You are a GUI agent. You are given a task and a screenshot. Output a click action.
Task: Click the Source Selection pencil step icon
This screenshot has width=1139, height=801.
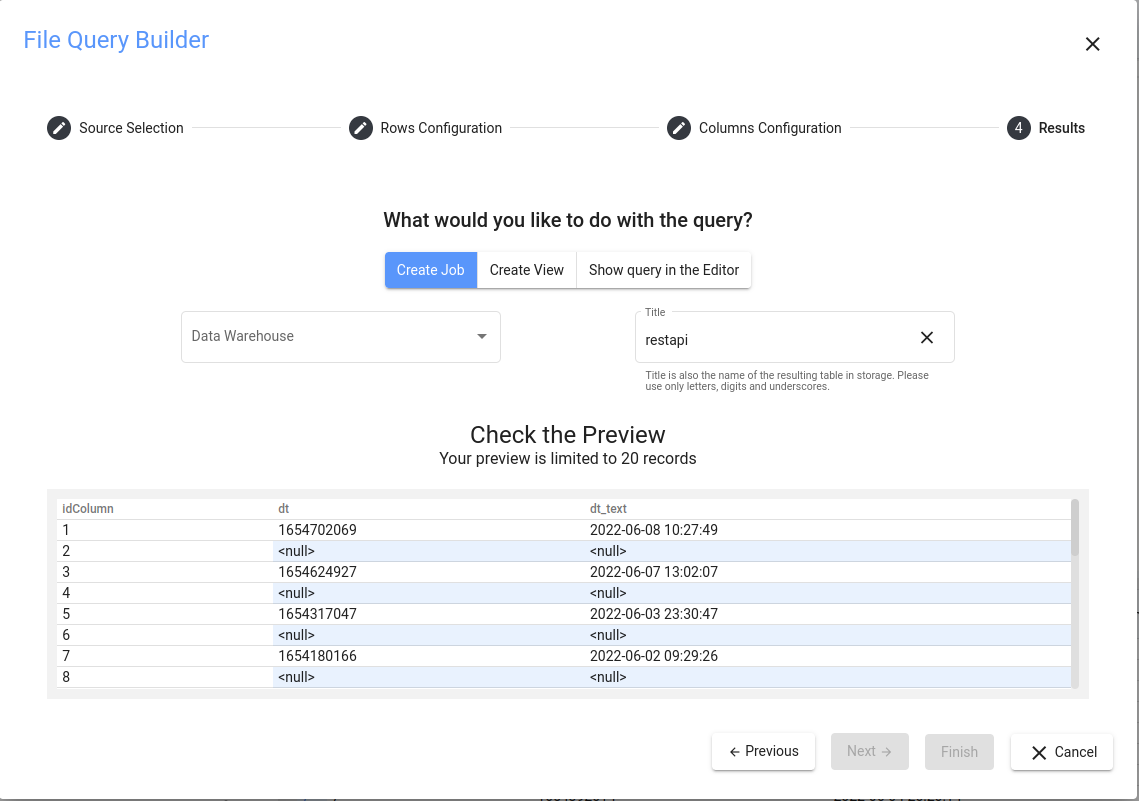[59, 128]
